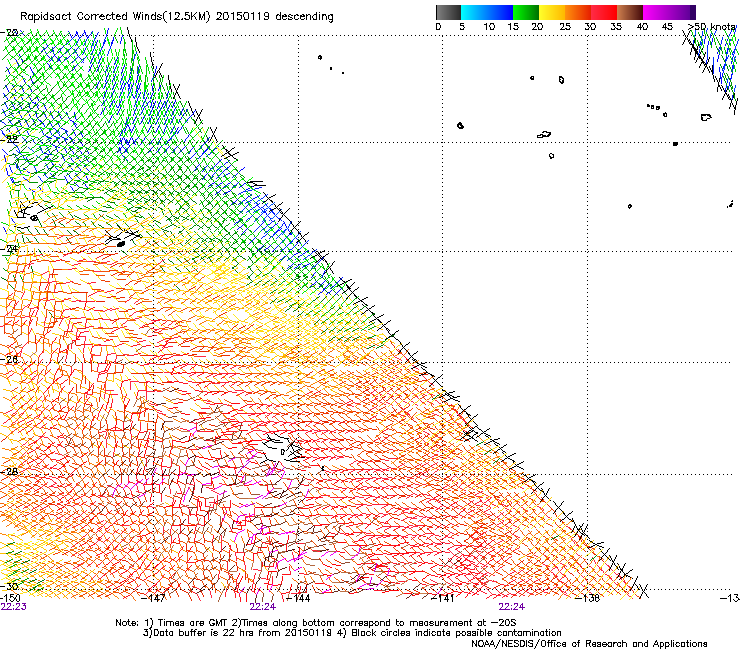Click the legend value 25
This screenshot has width=740, height=650.
[x=565, y=27]
